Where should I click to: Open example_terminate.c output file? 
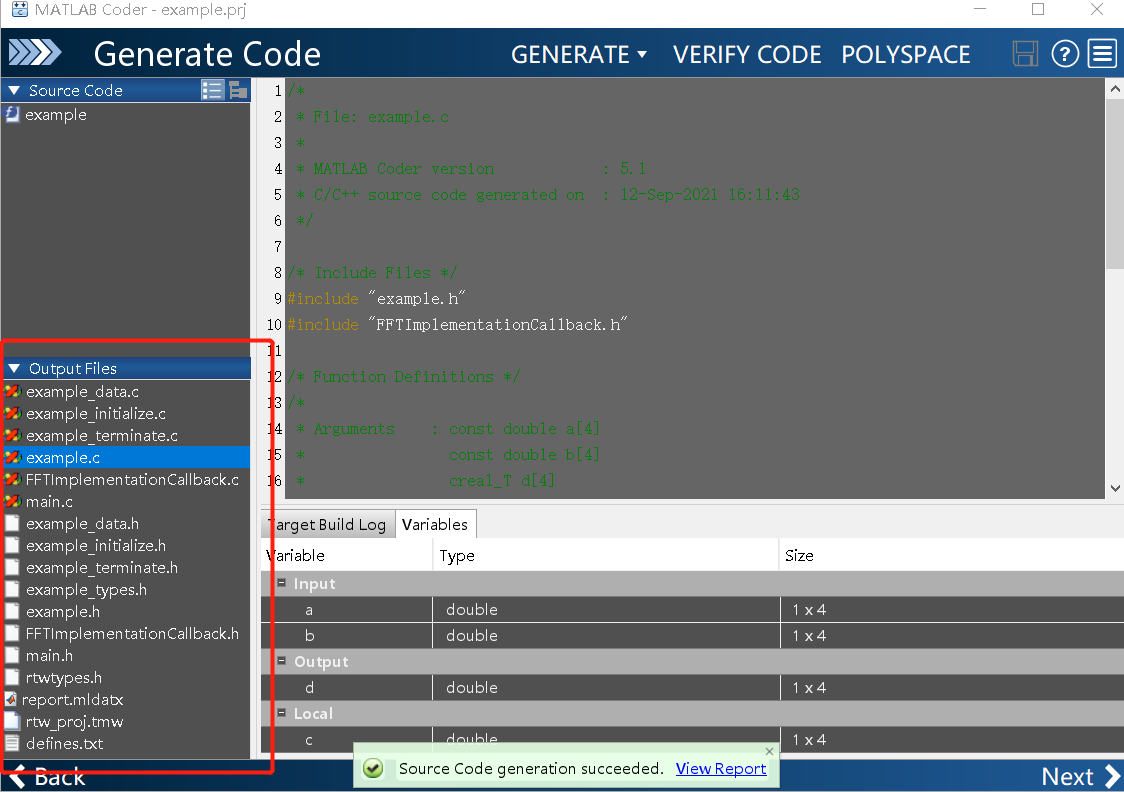101,436
